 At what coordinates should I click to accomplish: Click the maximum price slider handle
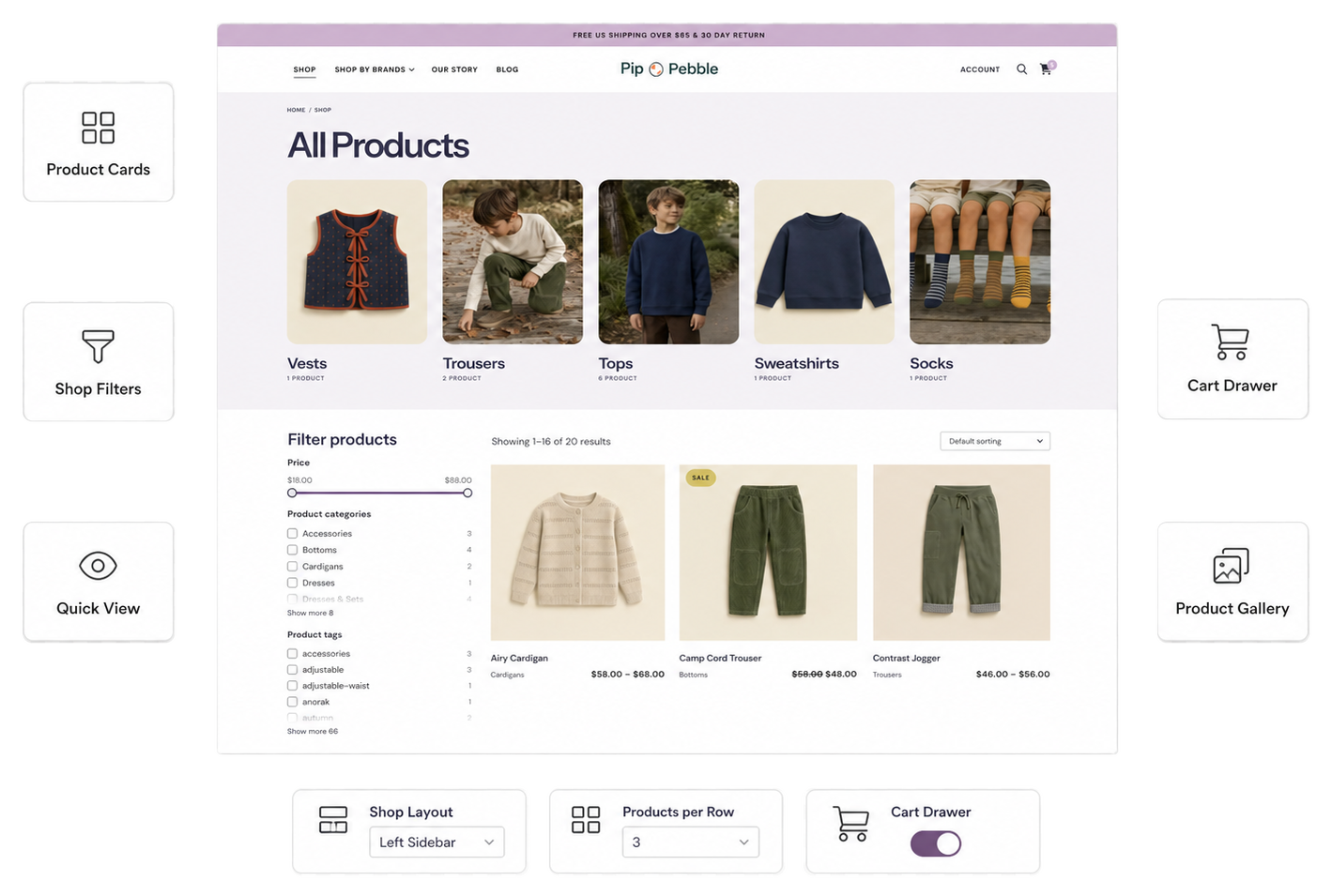coord(467,493)
